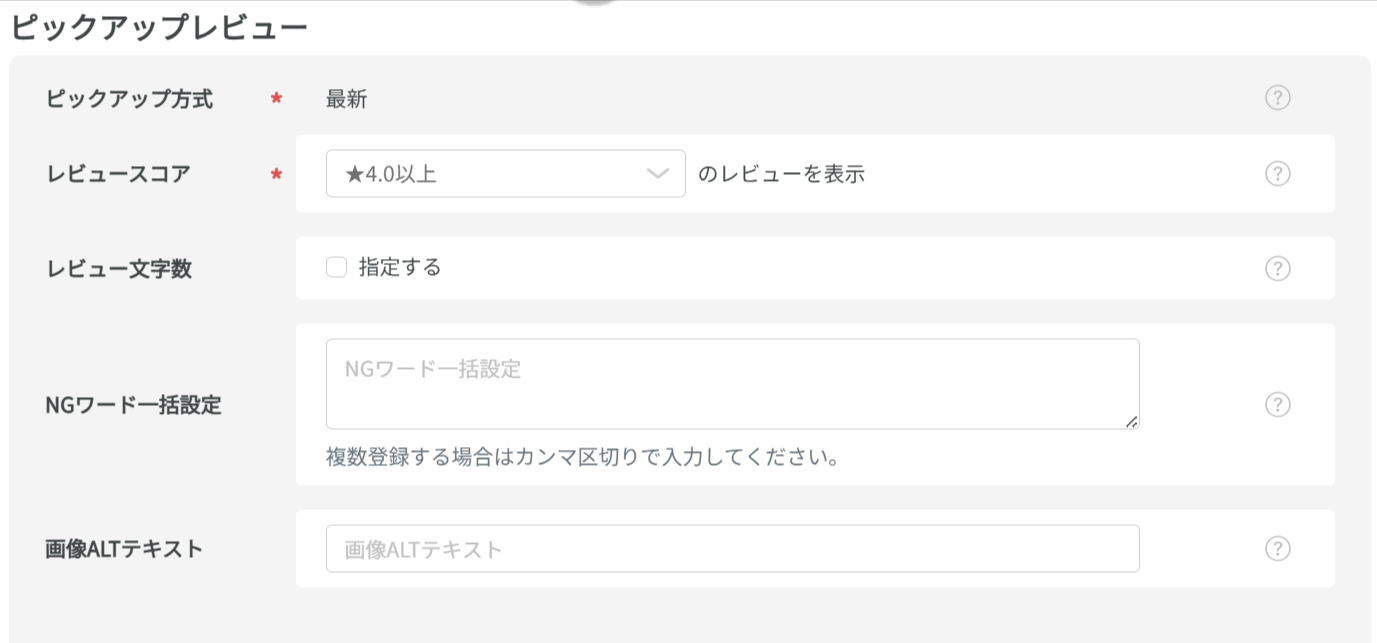Click help icon for ピックアップ方式
The height and width of the screenshot is (643, 1377).
pos(1277,98)
